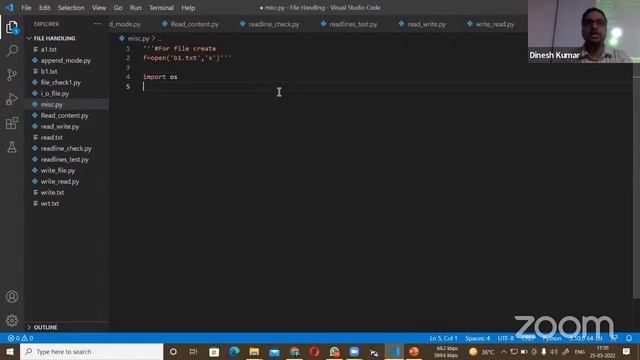
Task: Switch to VS Code taskbar icon
Action: [394, 351]
